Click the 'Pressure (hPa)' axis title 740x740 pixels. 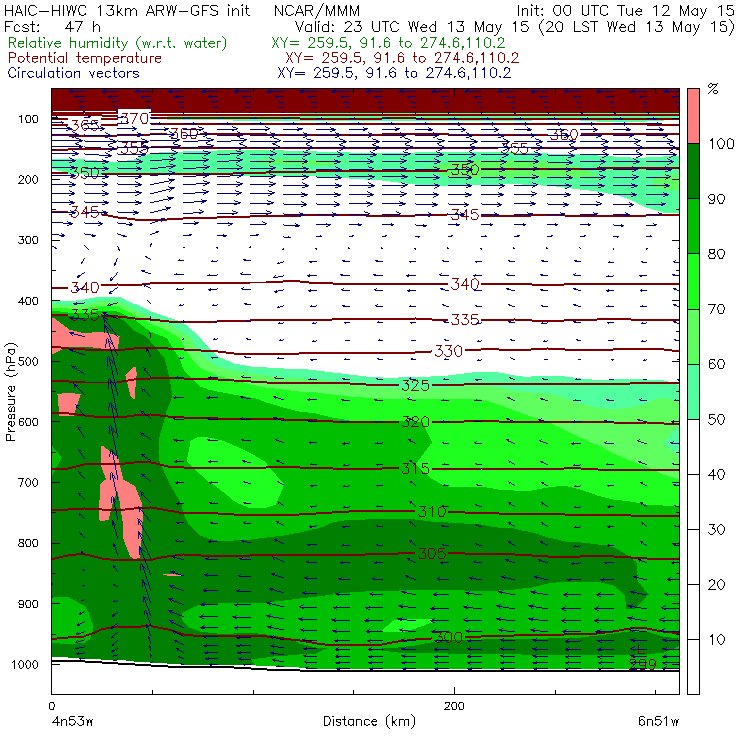(11, 392)
